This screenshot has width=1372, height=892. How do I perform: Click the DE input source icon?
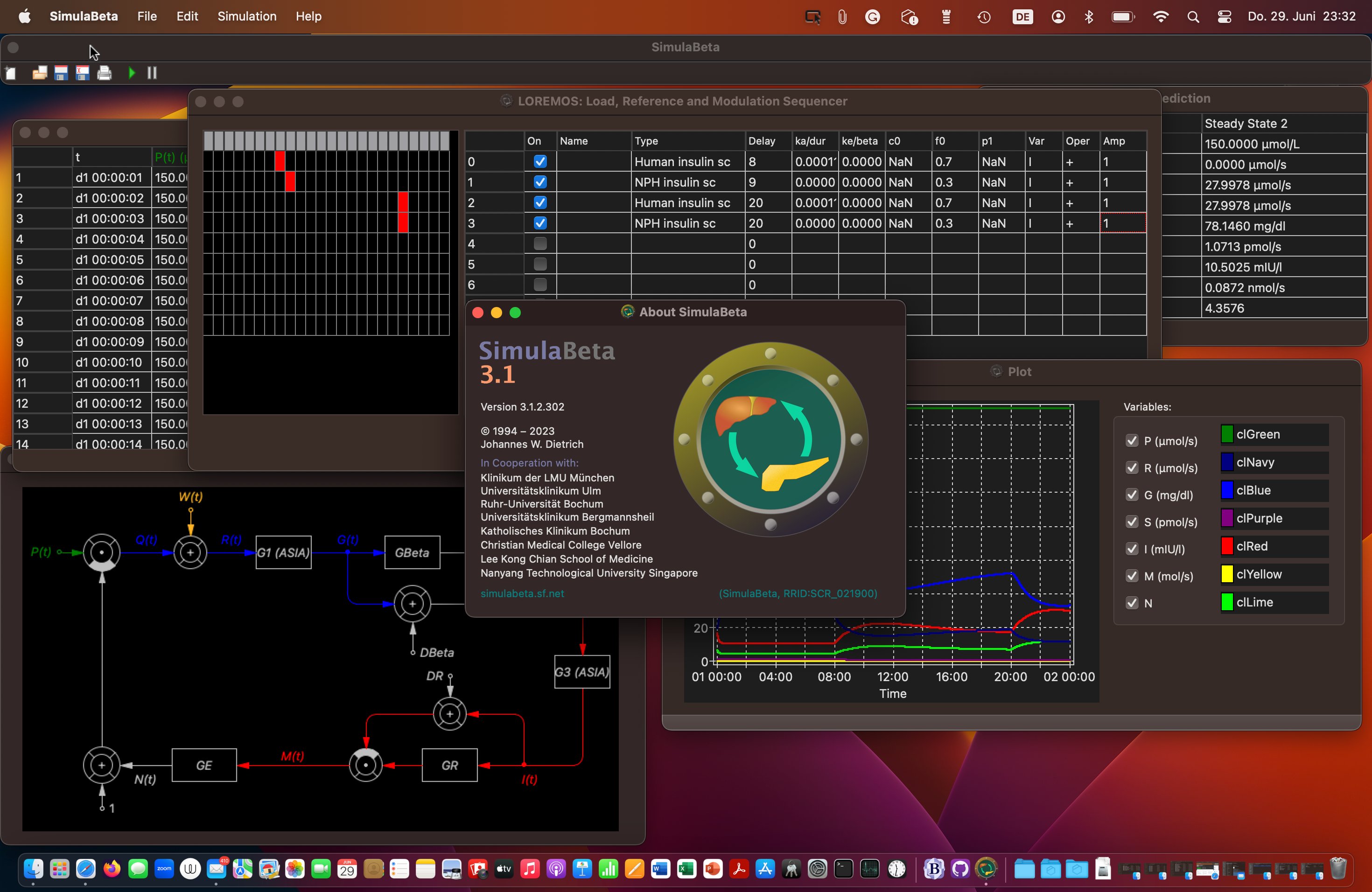tap(1022, 17)
